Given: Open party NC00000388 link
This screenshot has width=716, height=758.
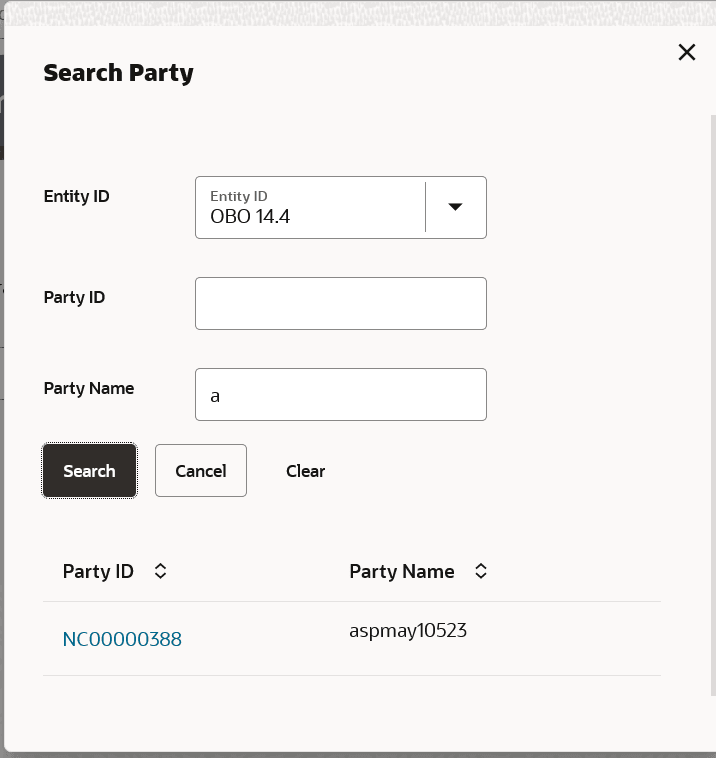Looking at the screenshot, I should pyautogui.click(x=122, y=639).
